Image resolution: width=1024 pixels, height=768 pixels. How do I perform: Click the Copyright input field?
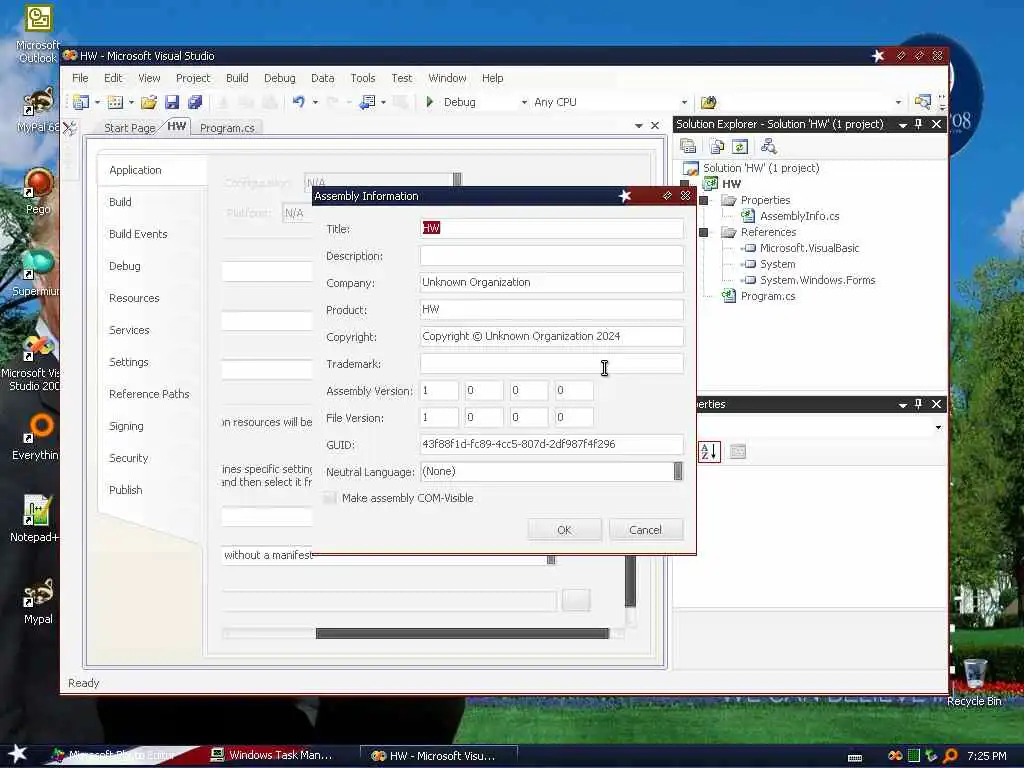pos(552,336)
